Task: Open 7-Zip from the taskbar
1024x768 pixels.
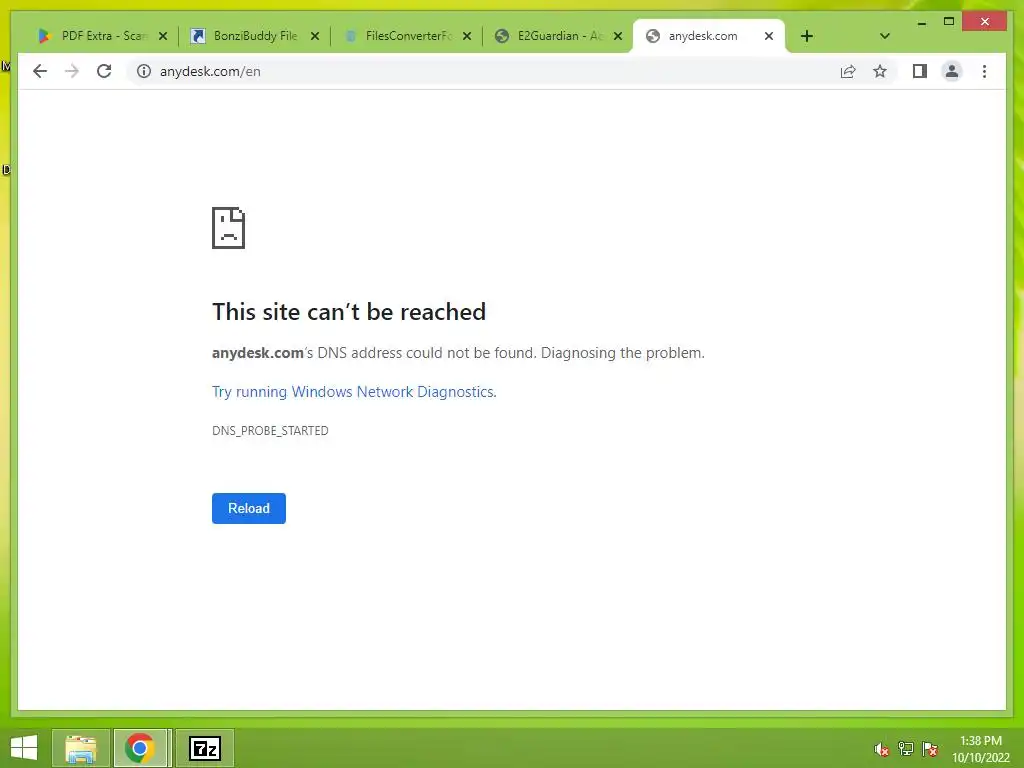Action: pyautogui.click(x=204, y=748)
